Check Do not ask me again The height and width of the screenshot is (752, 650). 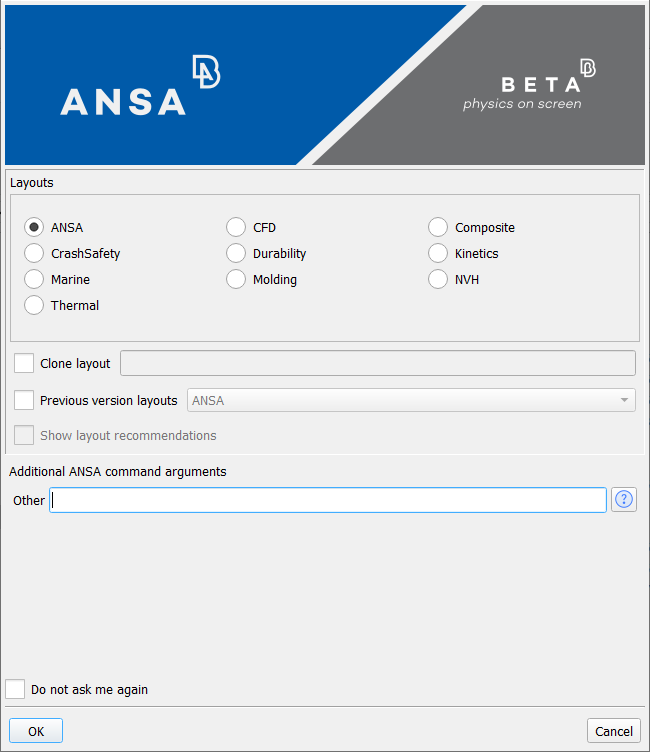[x=15, y=689]
